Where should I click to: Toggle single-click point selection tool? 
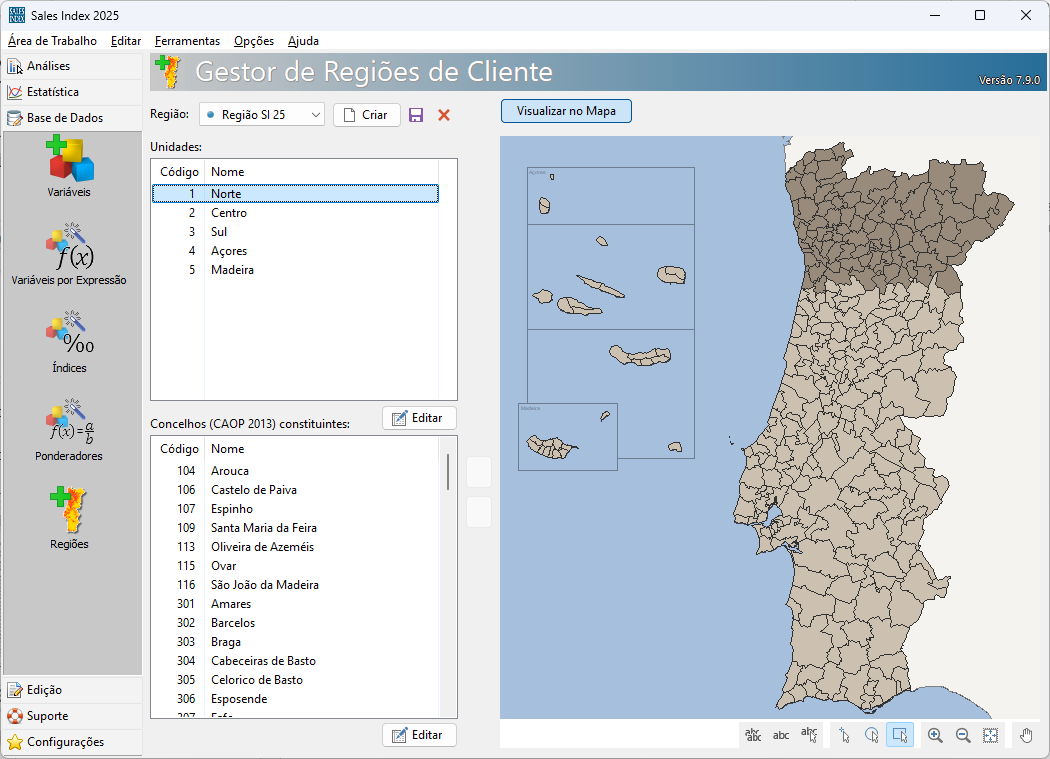844,735
